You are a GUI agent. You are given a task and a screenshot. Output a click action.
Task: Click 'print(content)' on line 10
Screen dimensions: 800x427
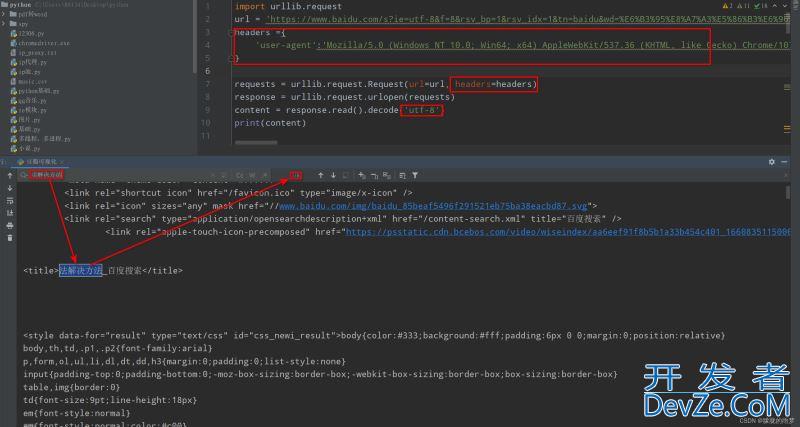(270, 123)
